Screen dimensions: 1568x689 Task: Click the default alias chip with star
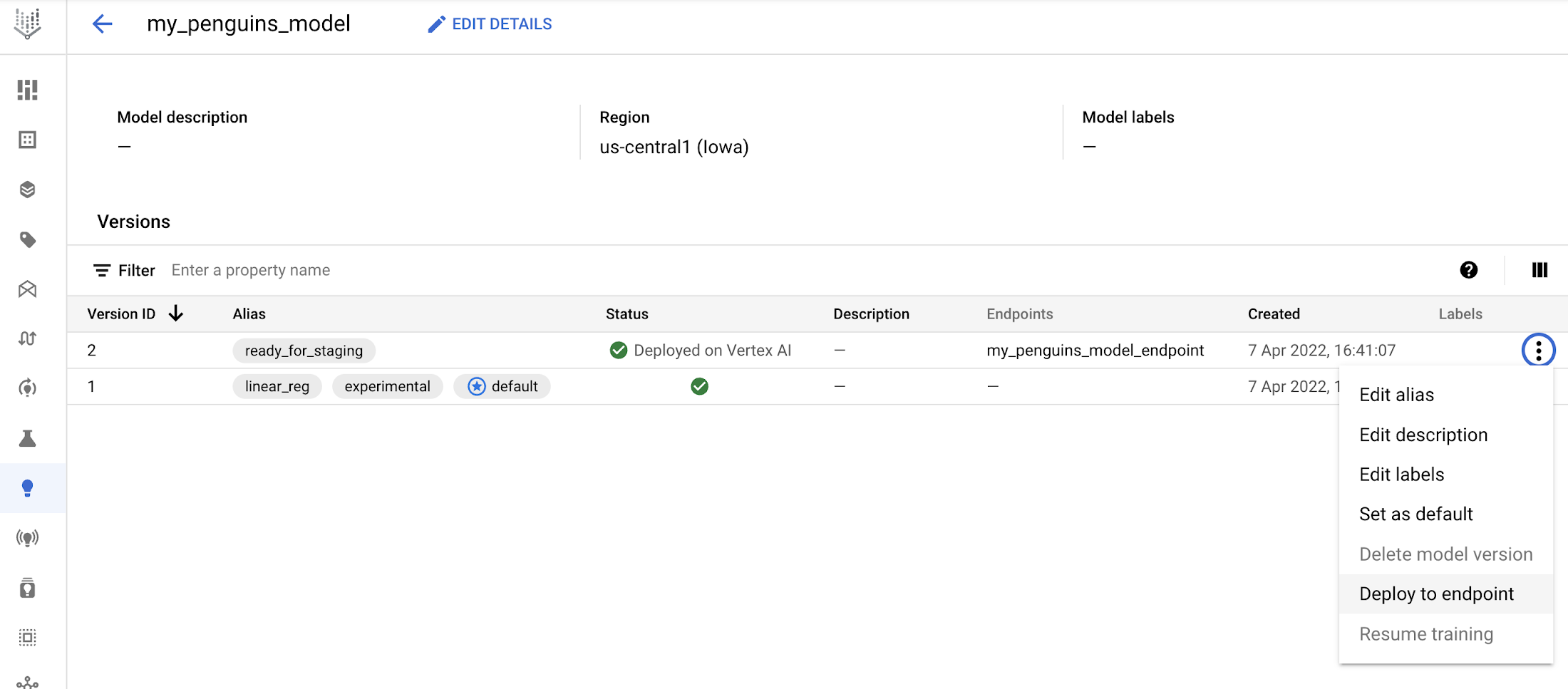coord(502,386)
